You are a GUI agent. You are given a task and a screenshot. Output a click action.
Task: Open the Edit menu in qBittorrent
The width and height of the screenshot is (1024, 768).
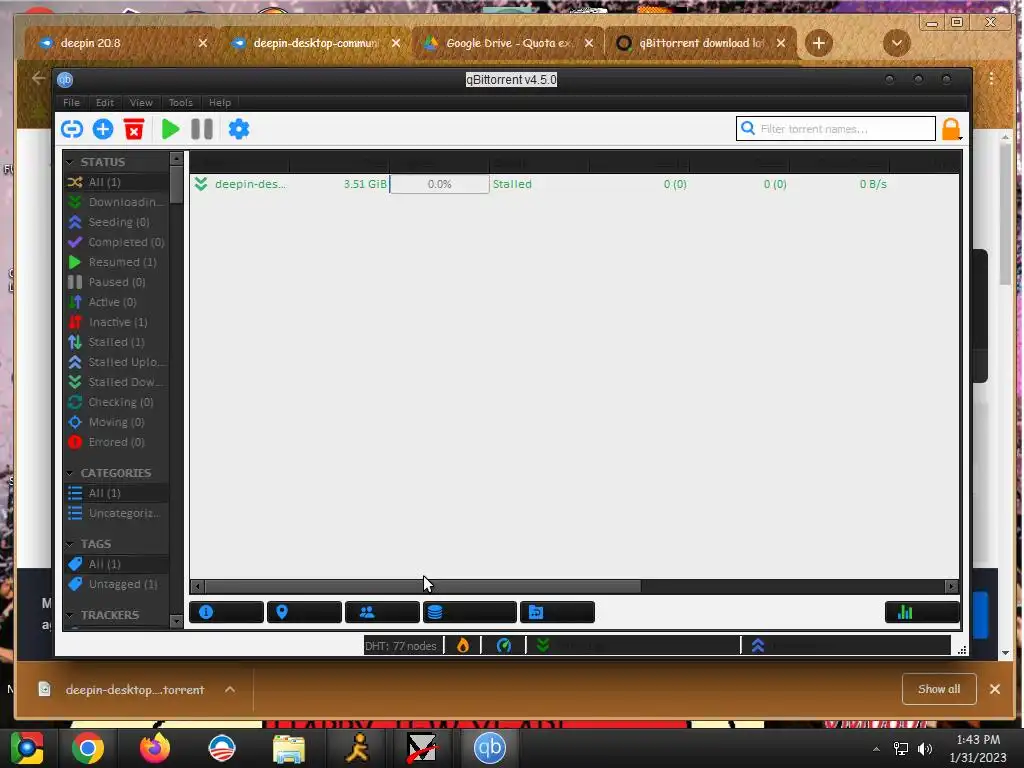pos(104,103)
